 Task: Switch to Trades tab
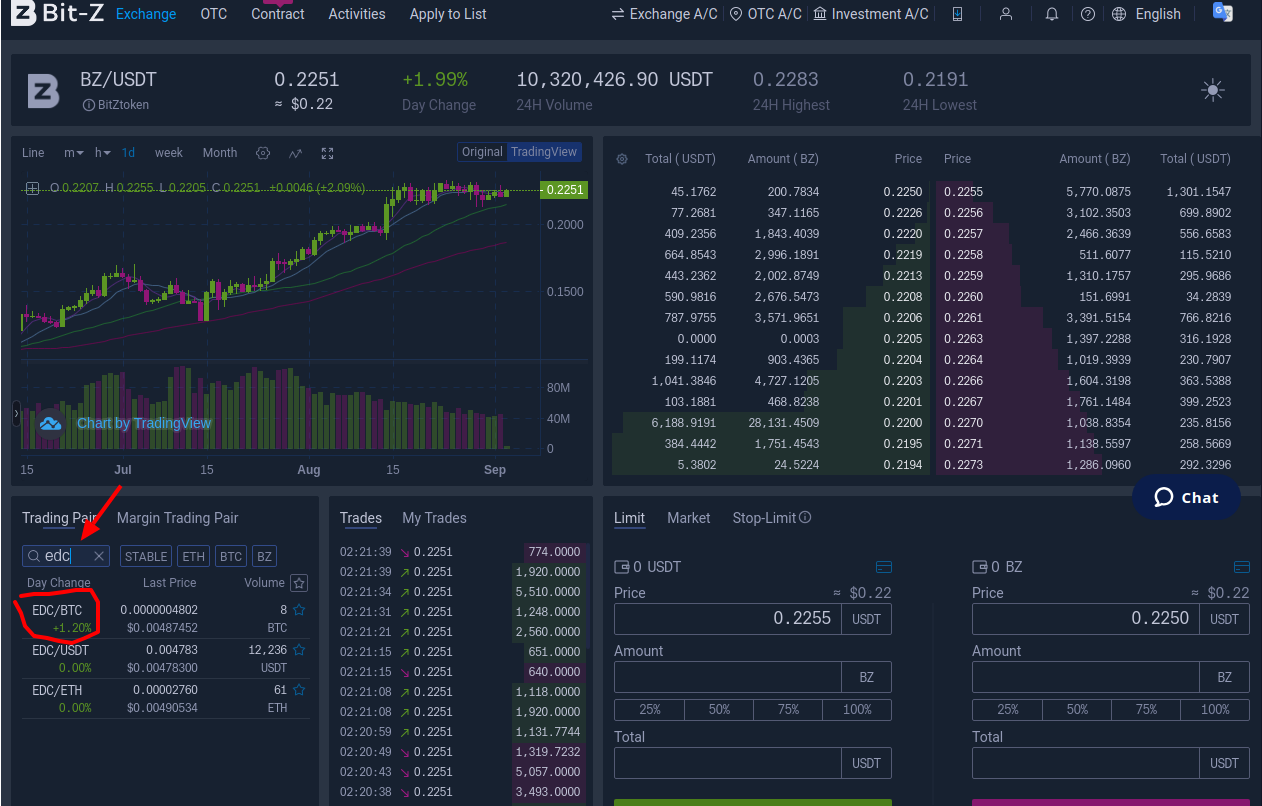[361, 518]
